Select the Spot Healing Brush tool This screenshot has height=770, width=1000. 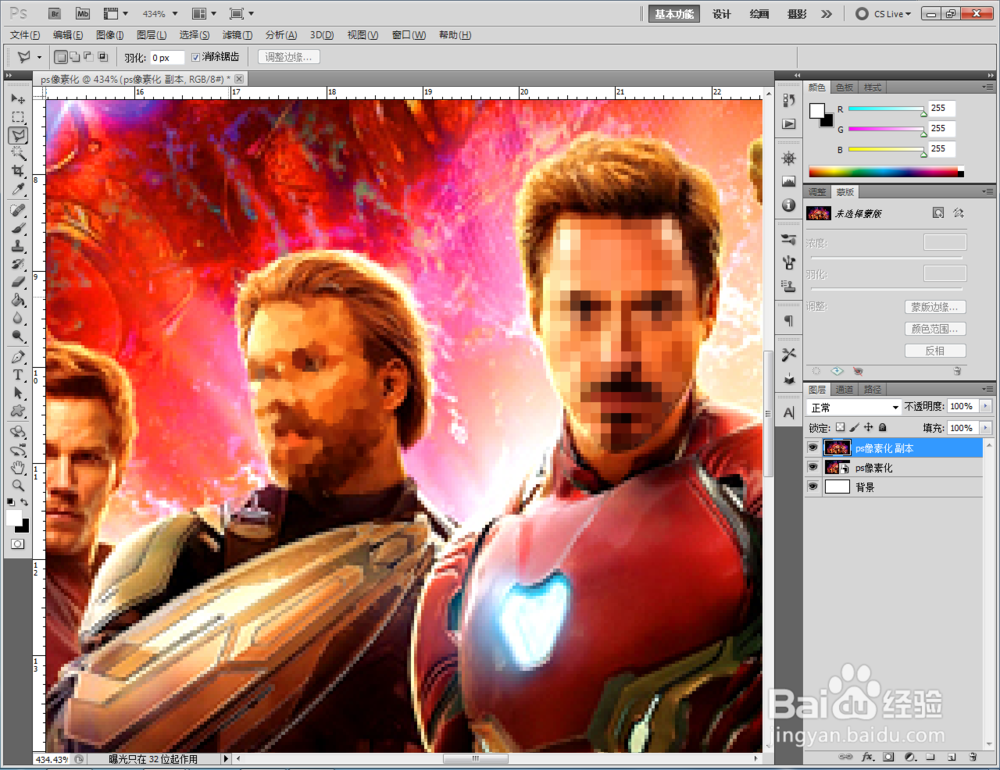18,210
